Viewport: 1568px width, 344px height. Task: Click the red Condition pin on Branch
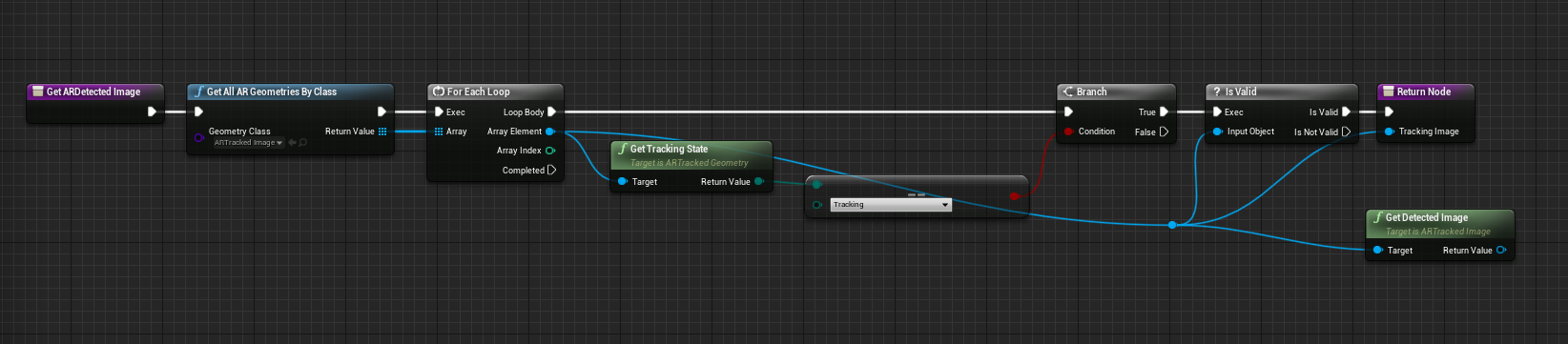[x=1068, y=132]
